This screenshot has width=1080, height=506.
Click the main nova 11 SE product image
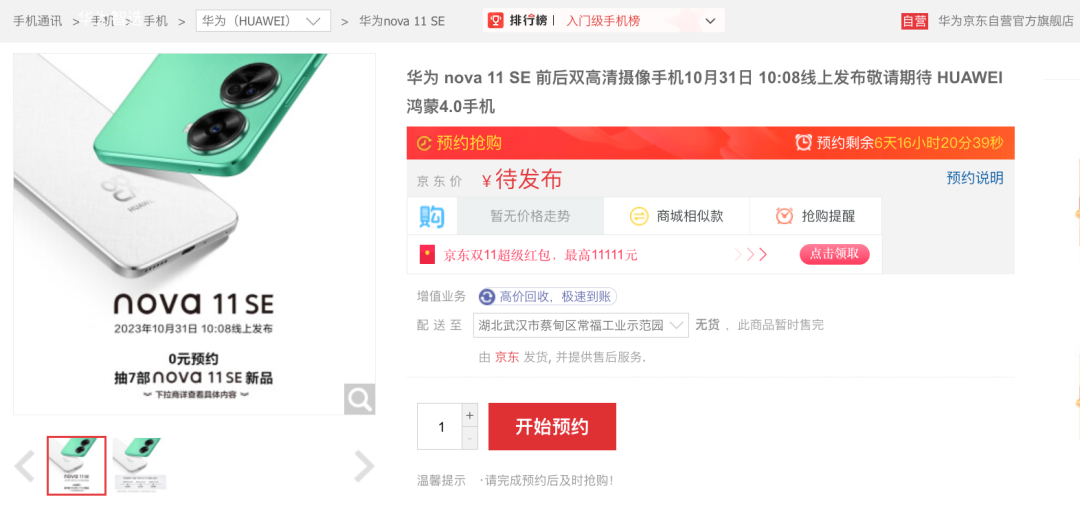point(194,234)
